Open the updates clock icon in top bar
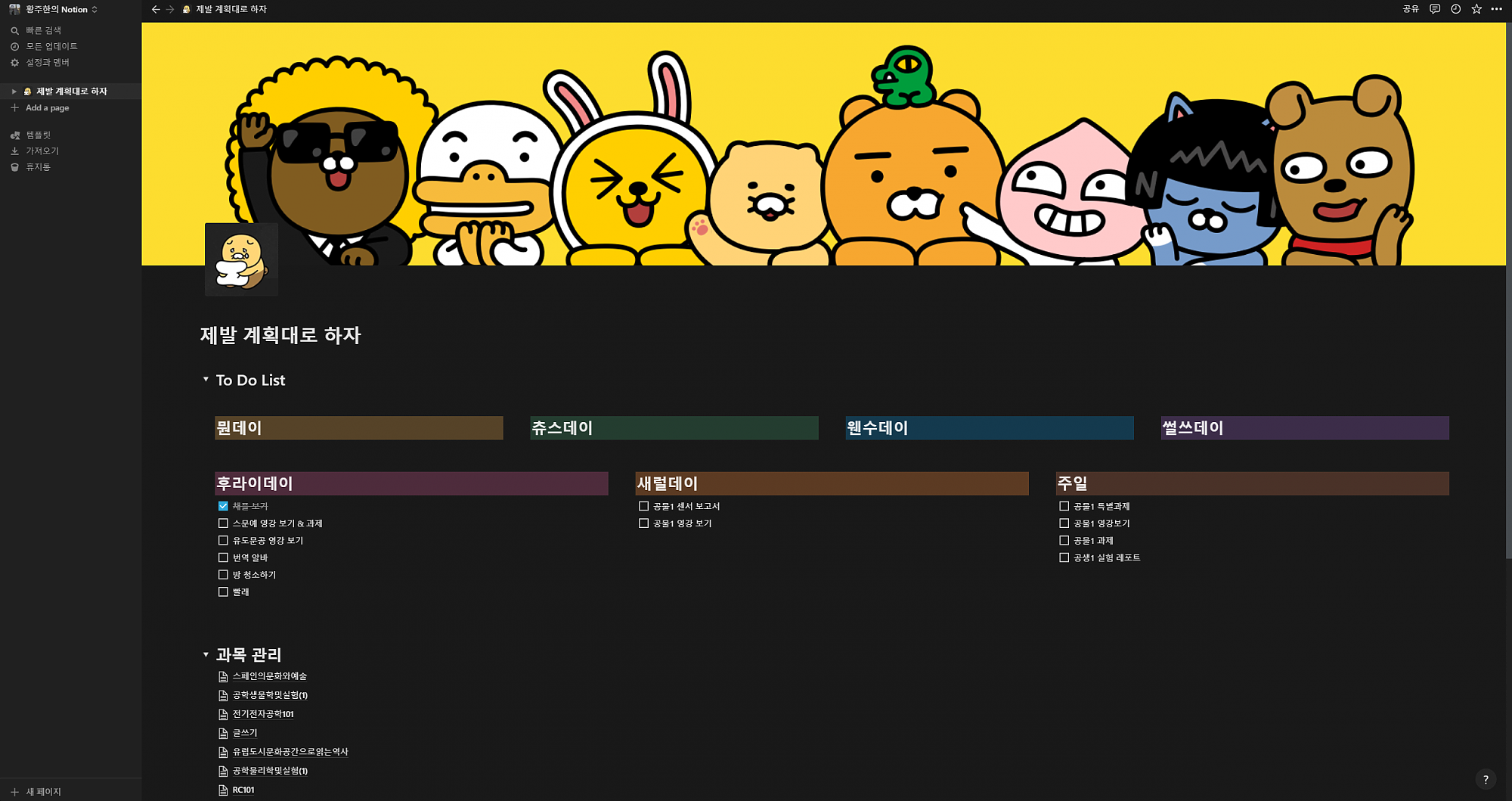This screenshot has height=801, width=1512. [1455, 9]
